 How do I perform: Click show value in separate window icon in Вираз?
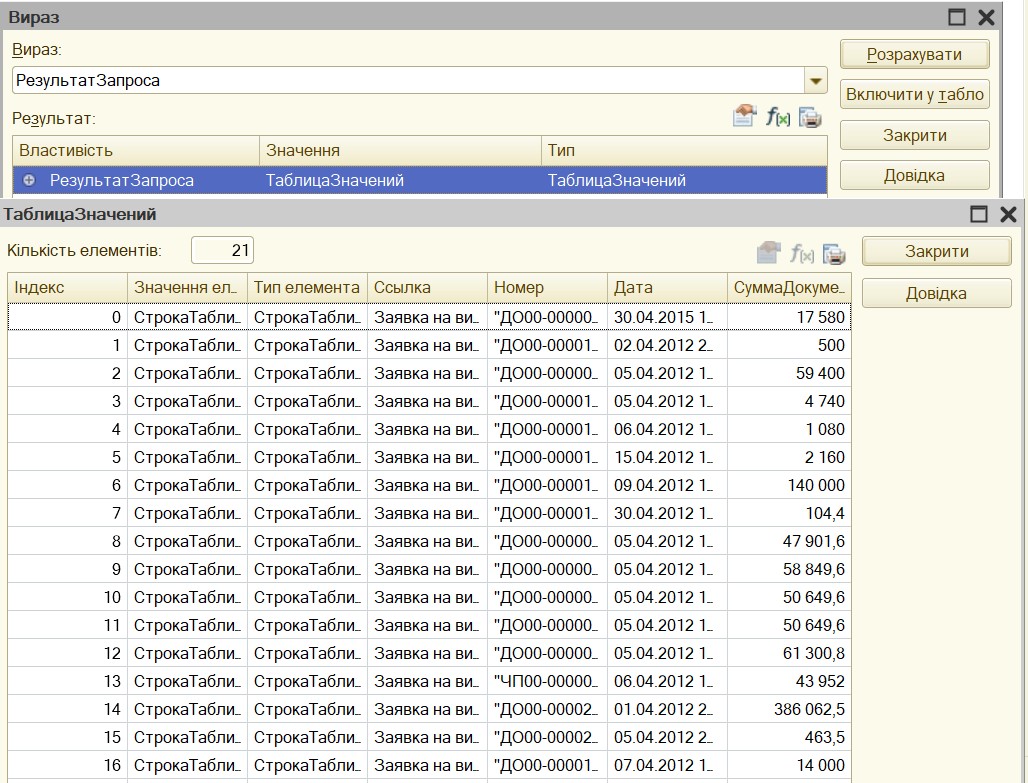(744, 117)
